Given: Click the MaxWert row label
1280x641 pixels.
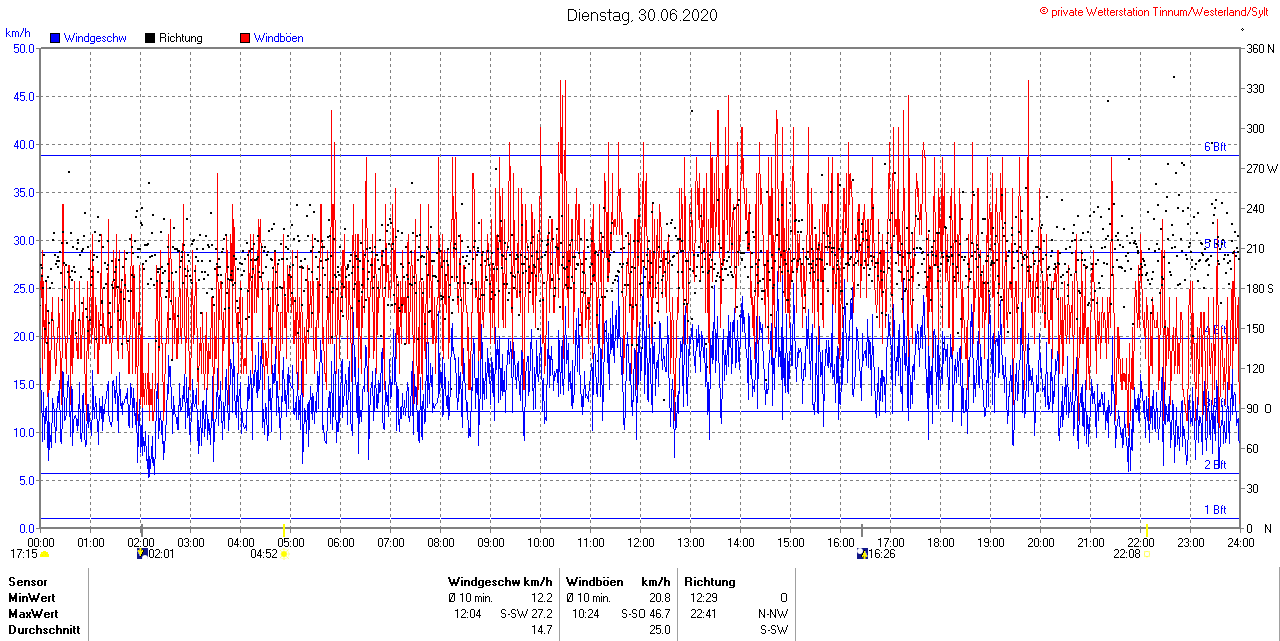Looking at the screenshot, I should click(x=33, y=614).
